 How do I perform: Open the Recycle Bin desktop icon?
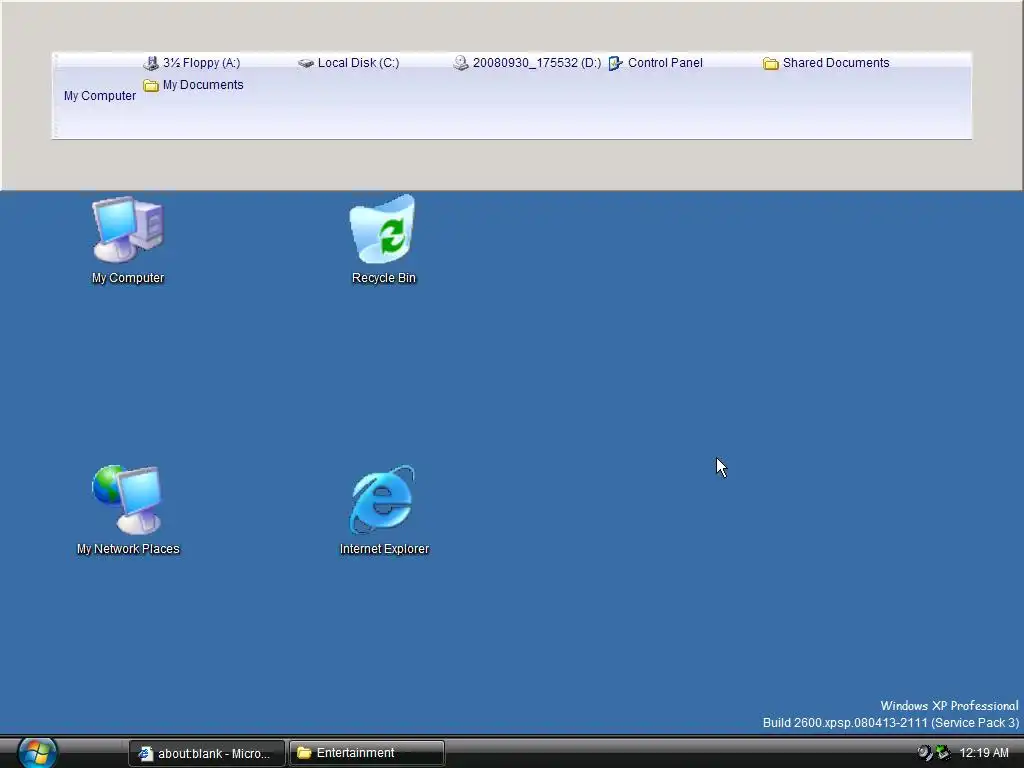[383, 240]
